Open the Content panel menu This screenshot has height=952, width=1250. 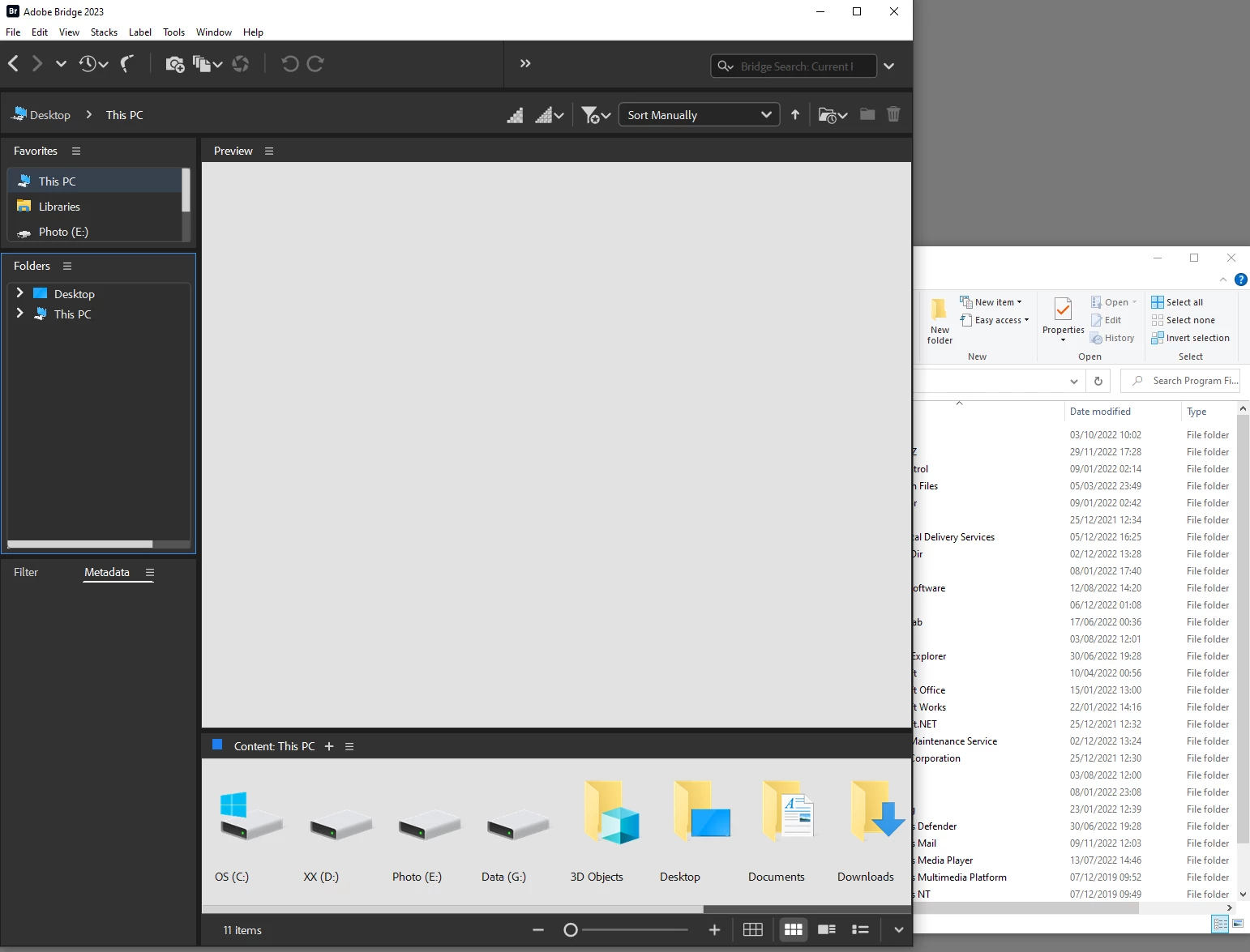(x=349, y=746)
